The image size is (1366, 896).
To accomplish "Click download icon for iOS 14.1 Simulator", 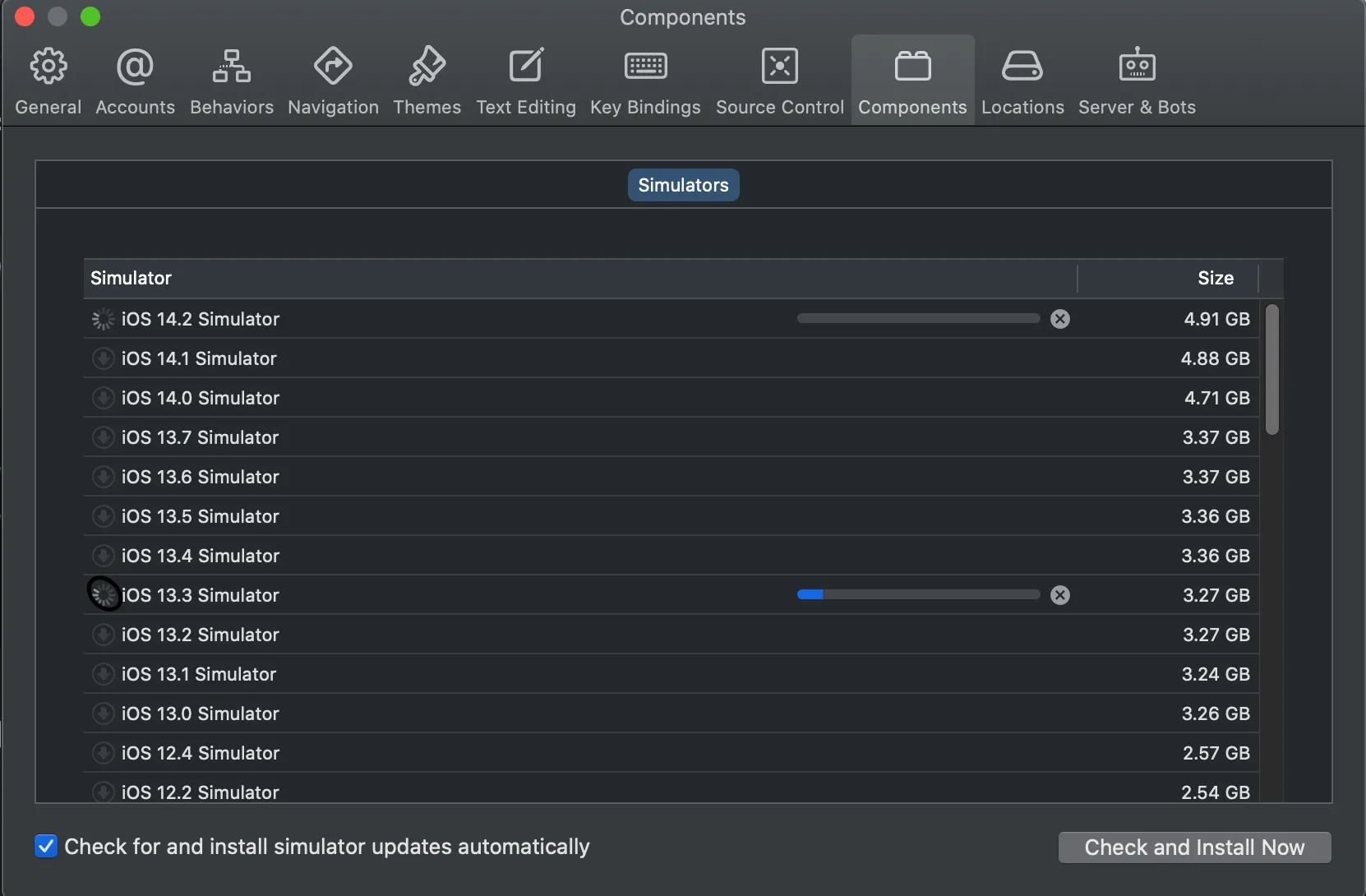I will [103, 358].
